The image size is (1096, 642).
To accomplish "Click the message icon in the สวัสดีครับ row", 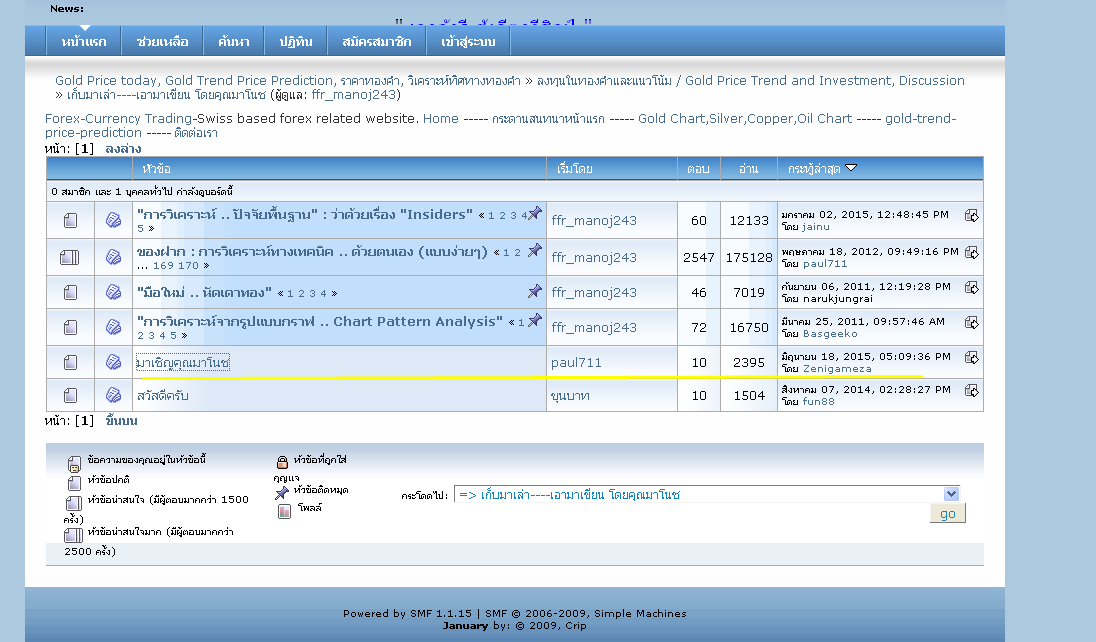I will (x=113, y=395).
